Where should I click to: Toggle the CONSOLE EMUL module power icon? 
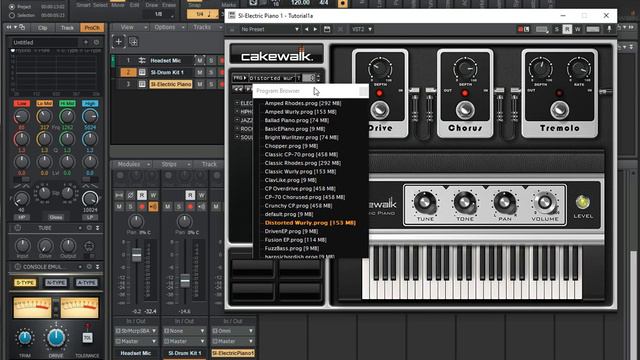point(18,267)
